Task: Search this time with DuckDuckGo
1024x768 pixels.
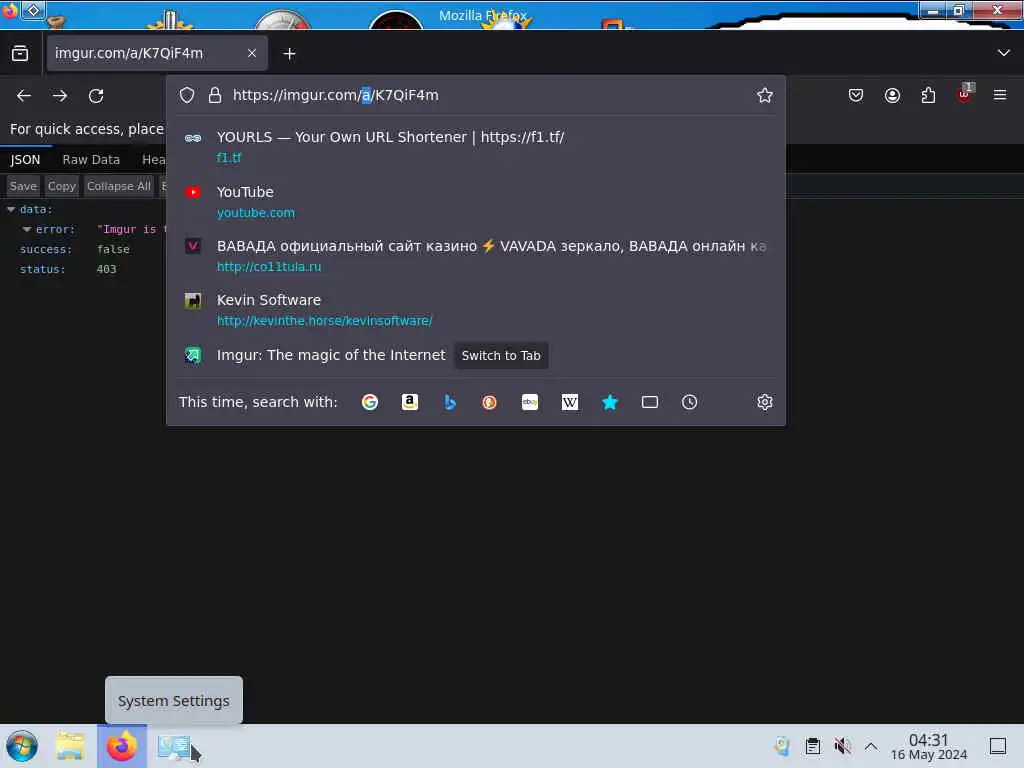Action: [x=490, y=402]
